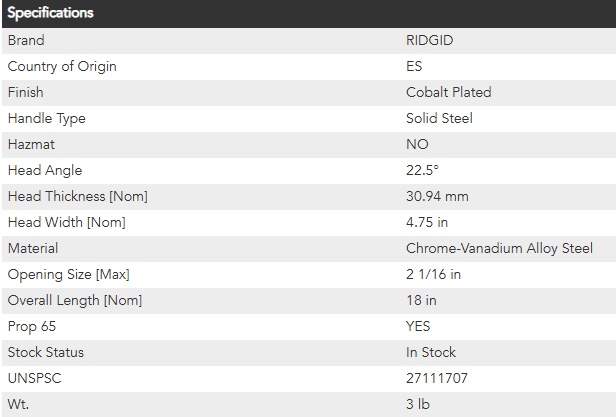The height and width of the screenshot is (417, 616).
Task: Click the Head Width [Nom] label
Action: pos(66,222)
